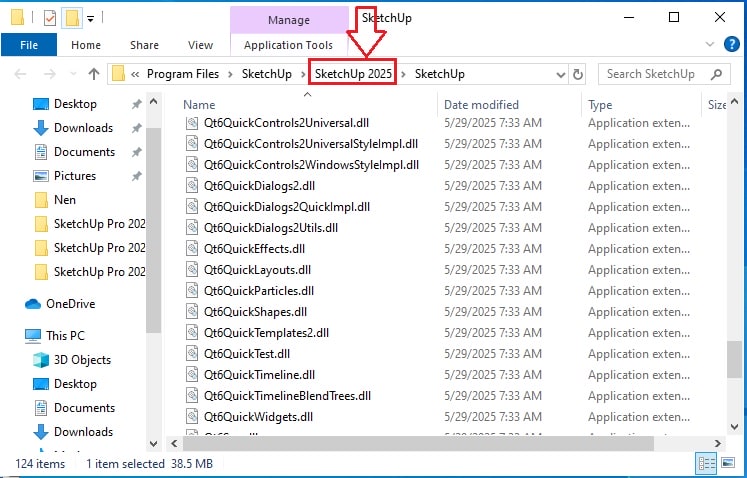Click SketchUp 2025 breadcrumb segment
Screen dimensions: 747x478
coord(353,74)
